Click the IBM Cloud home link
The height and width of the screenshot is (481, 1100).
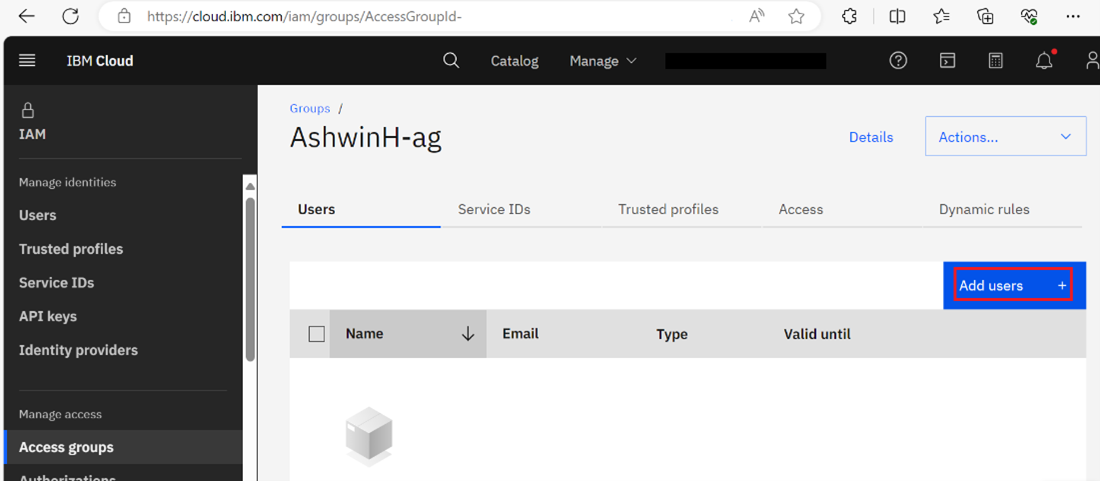(100, 61)
